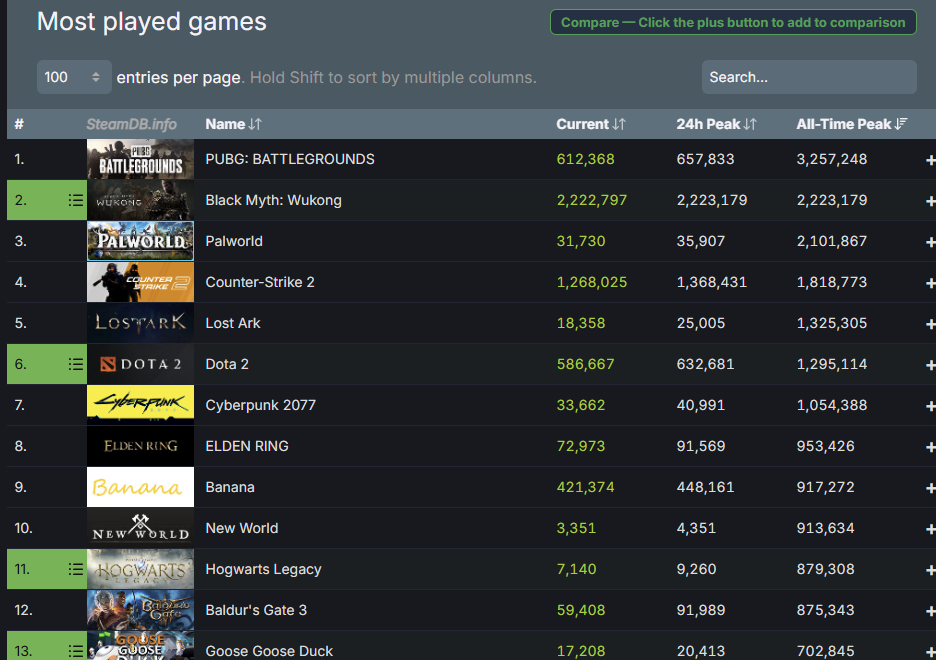Open the Black Myth: Wukong game link

click(x=273, y=200)
